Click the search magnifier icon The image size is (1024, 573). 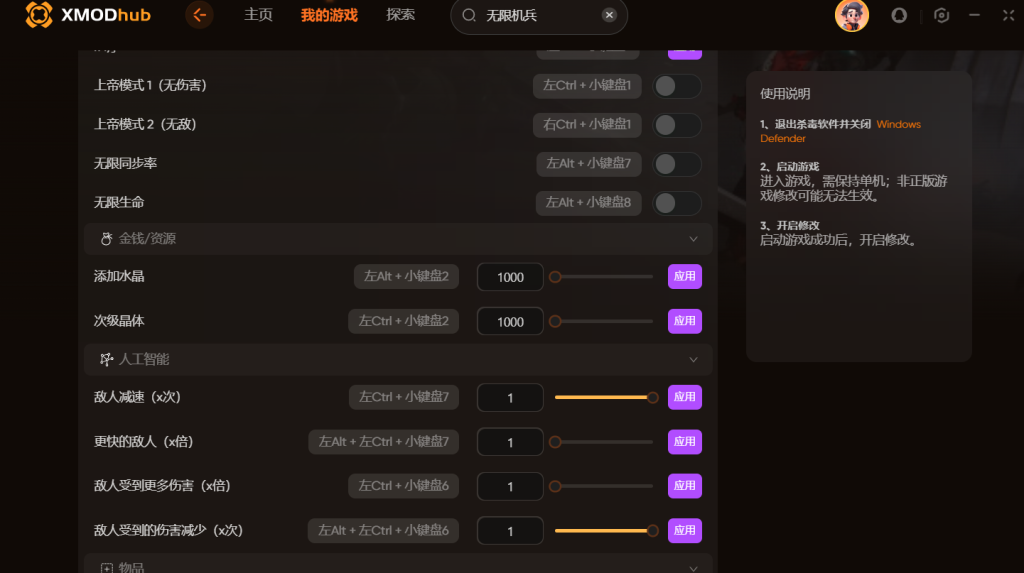(x=469, y=15)
